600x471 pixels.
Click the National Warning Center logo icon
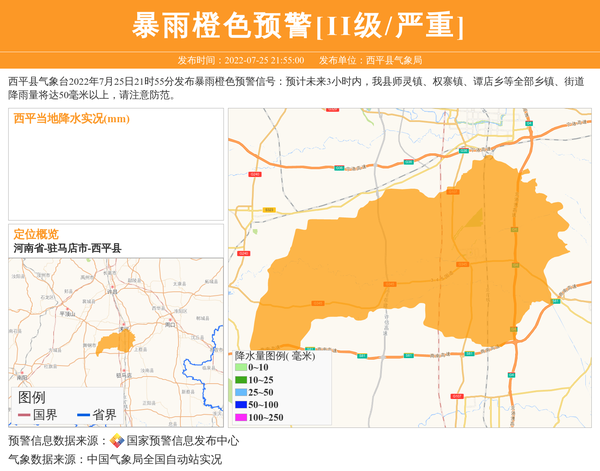click(117, 440)
